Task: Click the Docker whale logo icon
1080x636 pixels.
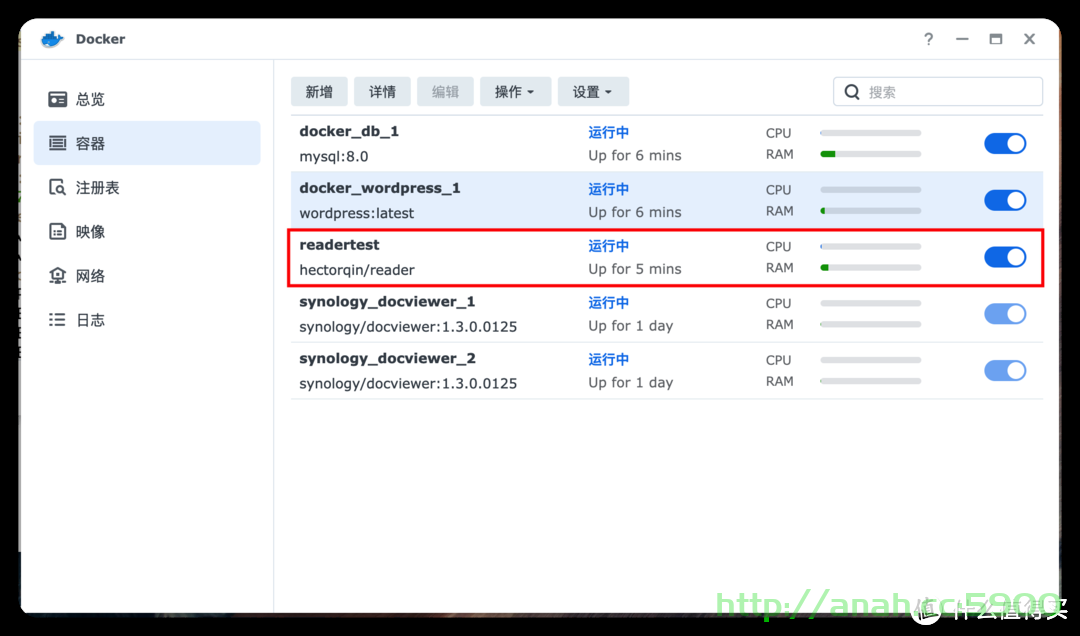Action: [x=52, y=39]
